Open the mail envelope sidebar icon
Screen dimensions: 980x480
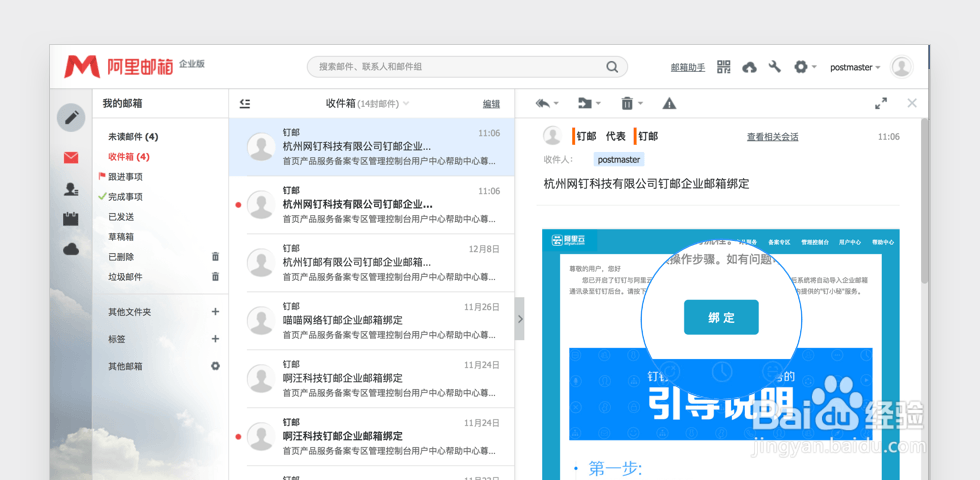(x=71, y=158)
